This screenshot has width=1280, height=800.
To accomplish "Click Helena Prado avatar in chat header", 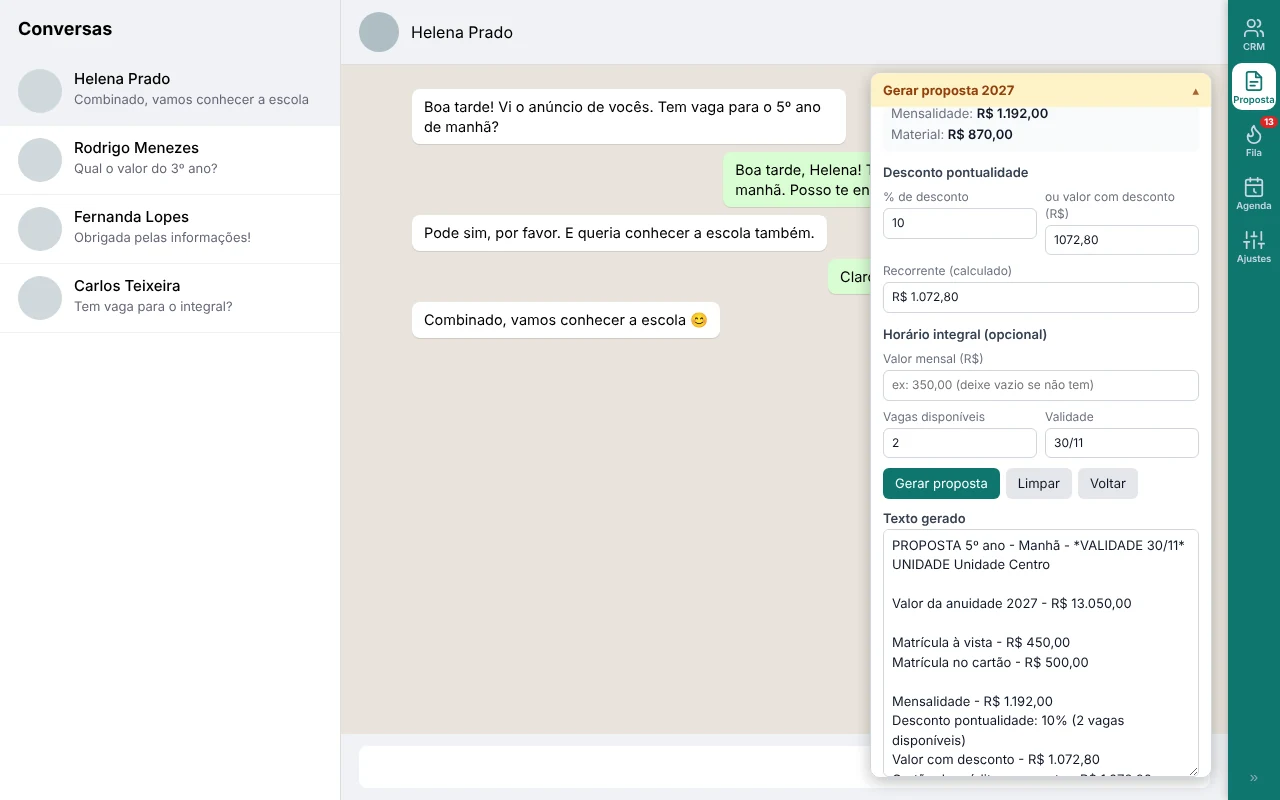I will tap(379, 32).
